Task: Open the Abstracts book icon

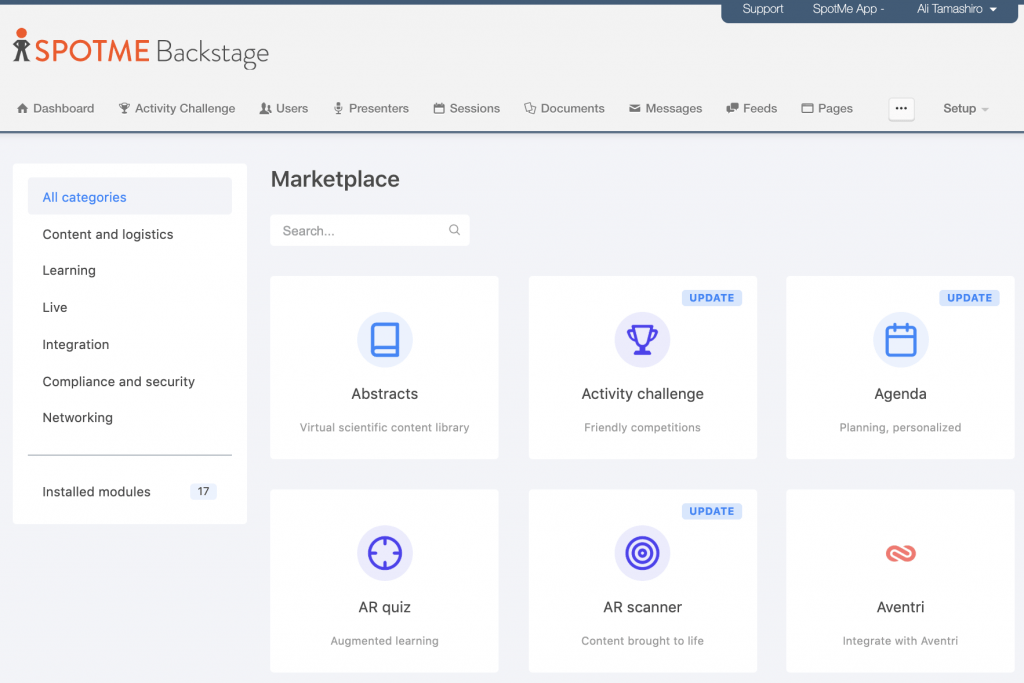Action: [x=384, y=340]
